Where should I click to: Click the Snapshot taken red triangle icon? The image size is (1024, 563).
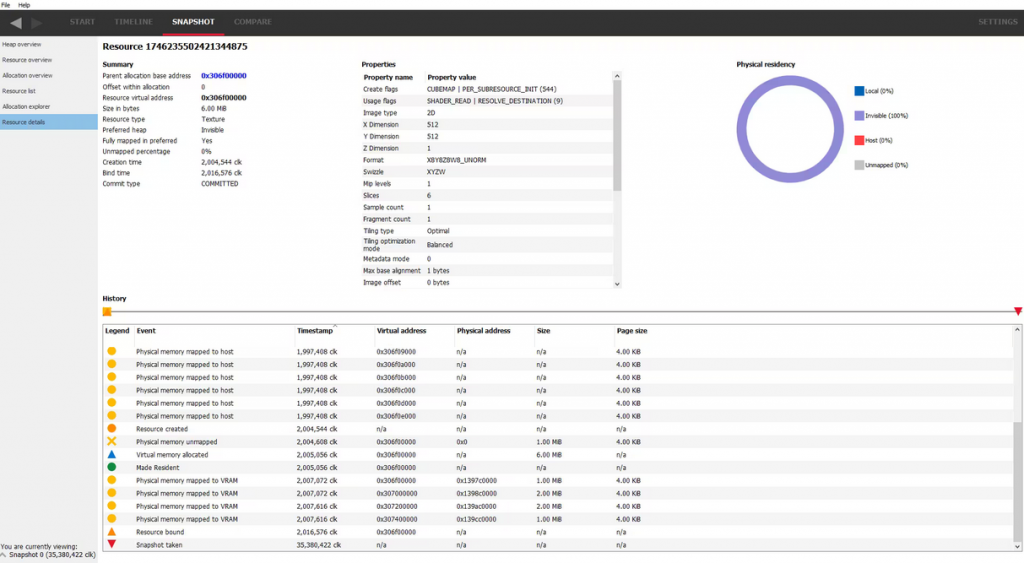(x=112, y=545)
